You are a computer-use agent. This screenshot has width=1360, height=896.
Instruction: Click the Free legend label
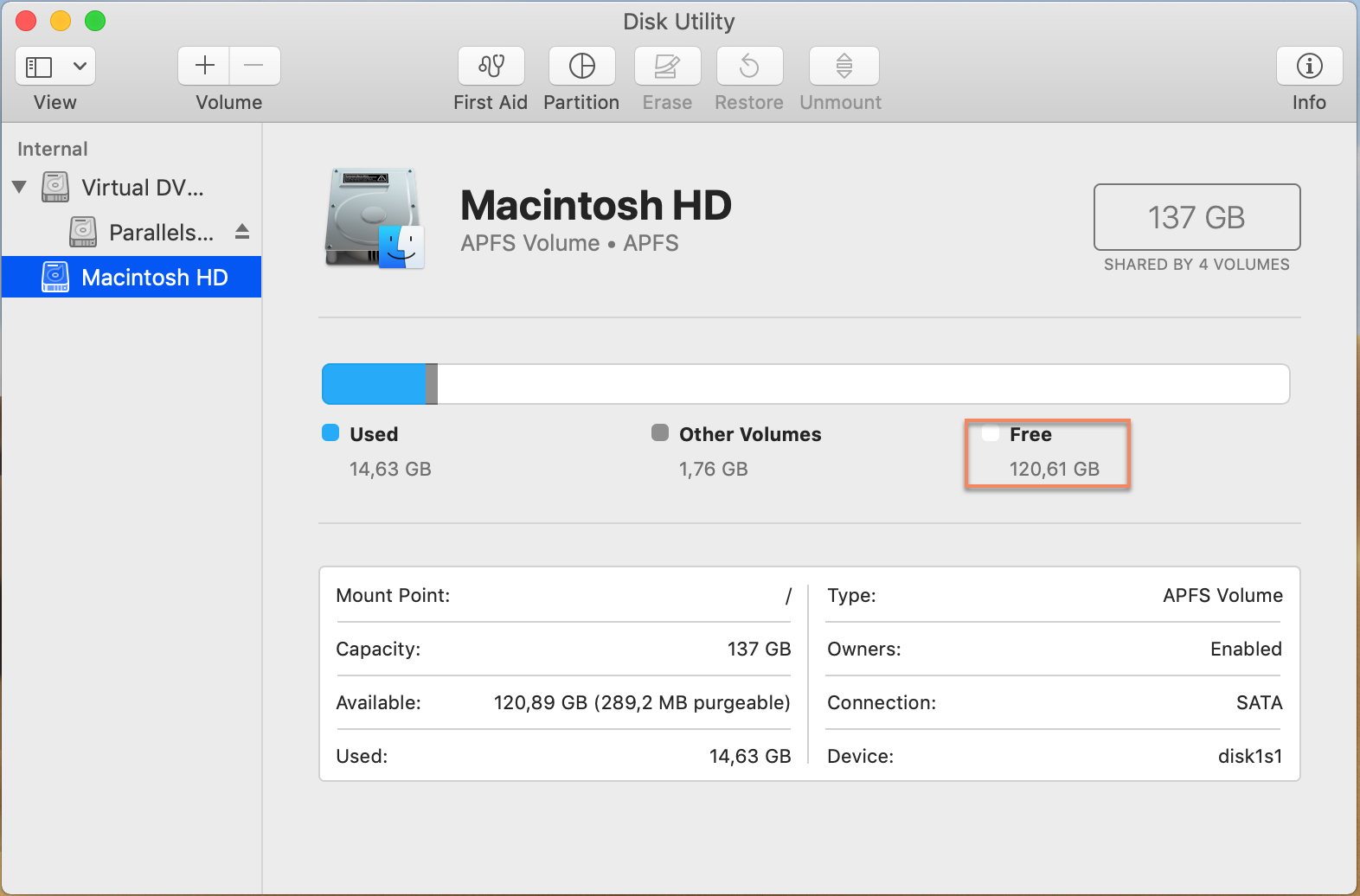click(1030, 434)
